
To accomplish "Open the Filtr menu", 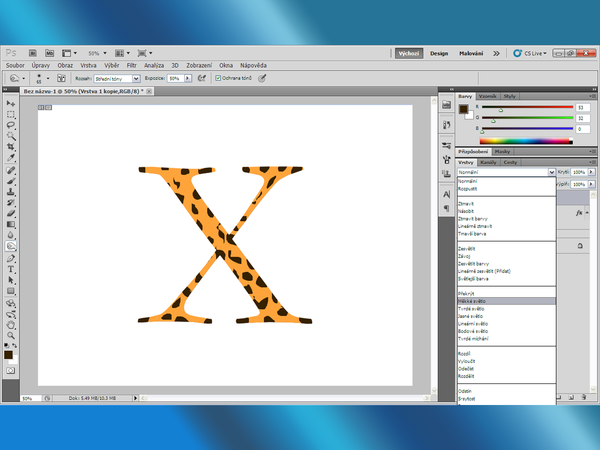I will click(131, 64).
